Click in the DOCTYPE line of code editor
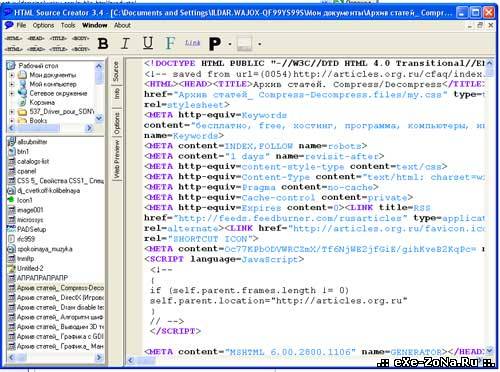The width and height of the screenshot is (500, 372). coord(314,63)
